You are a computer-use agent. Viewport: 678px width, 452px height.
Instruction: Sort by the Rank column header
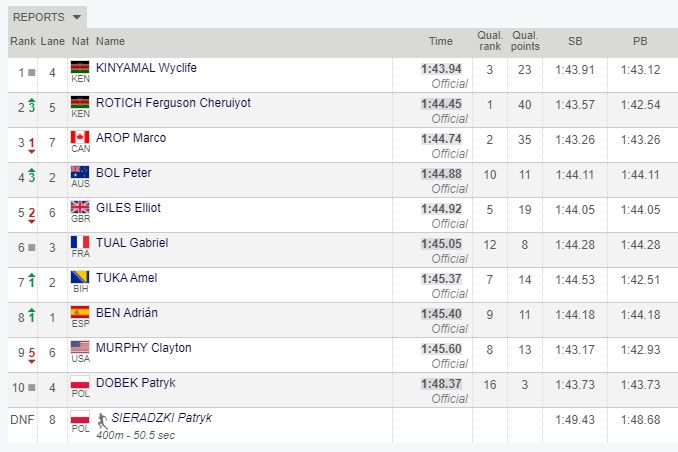point(23,42)
